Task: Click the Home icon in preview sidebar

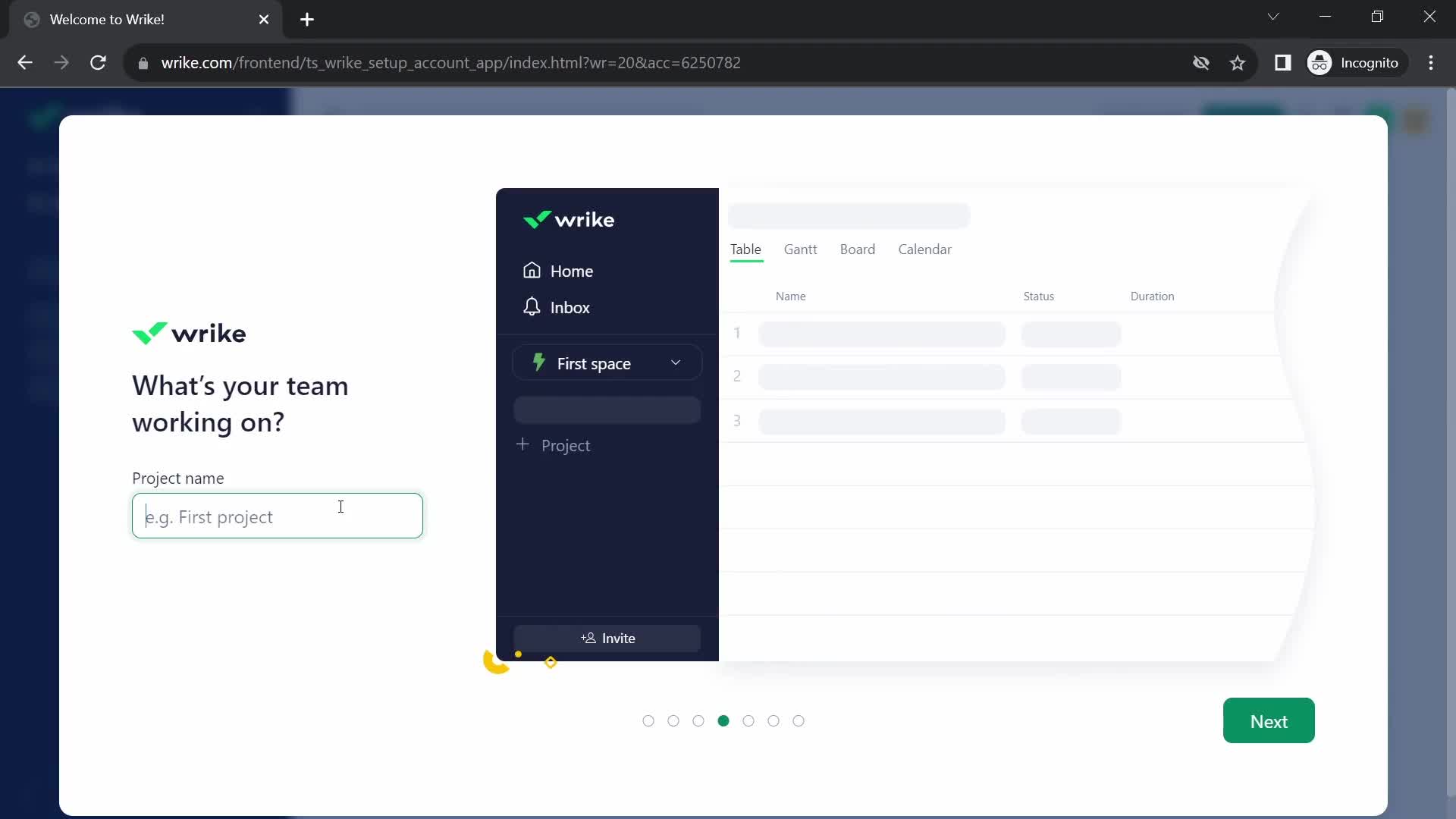Action: (x=532, y=271)
